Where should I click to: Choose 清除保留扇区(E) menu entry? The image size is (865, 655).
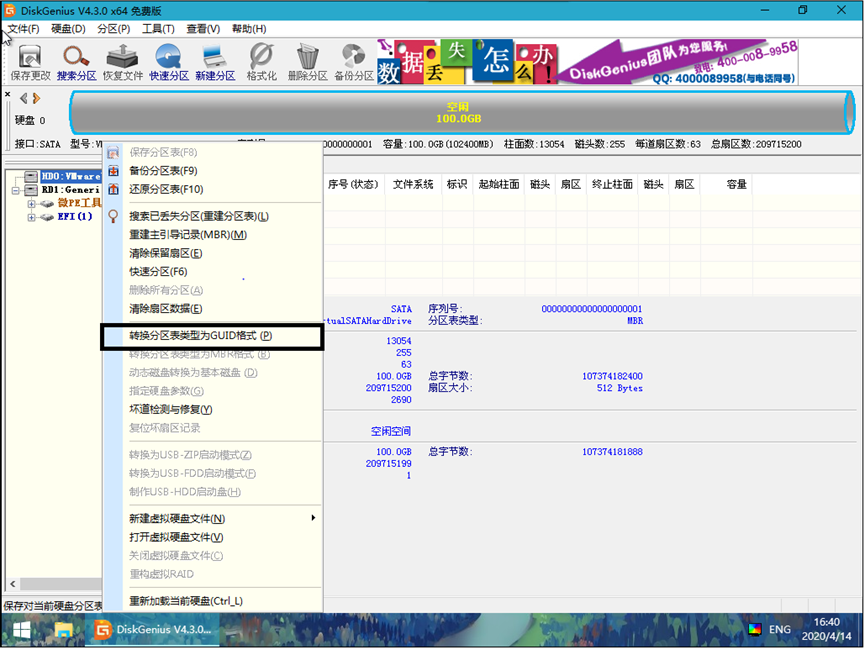[x=212, y=253]
